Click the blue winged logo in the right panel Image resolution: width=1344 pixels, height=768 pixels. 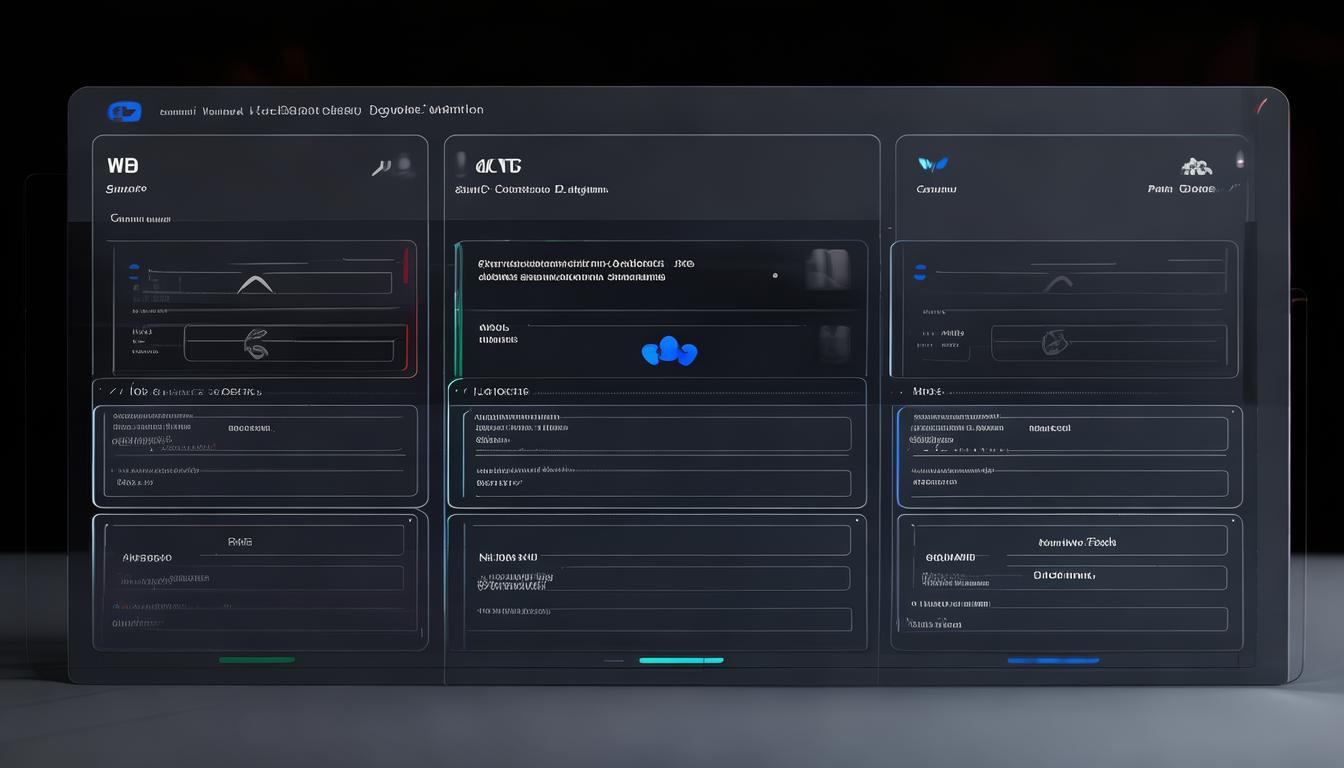933,164
